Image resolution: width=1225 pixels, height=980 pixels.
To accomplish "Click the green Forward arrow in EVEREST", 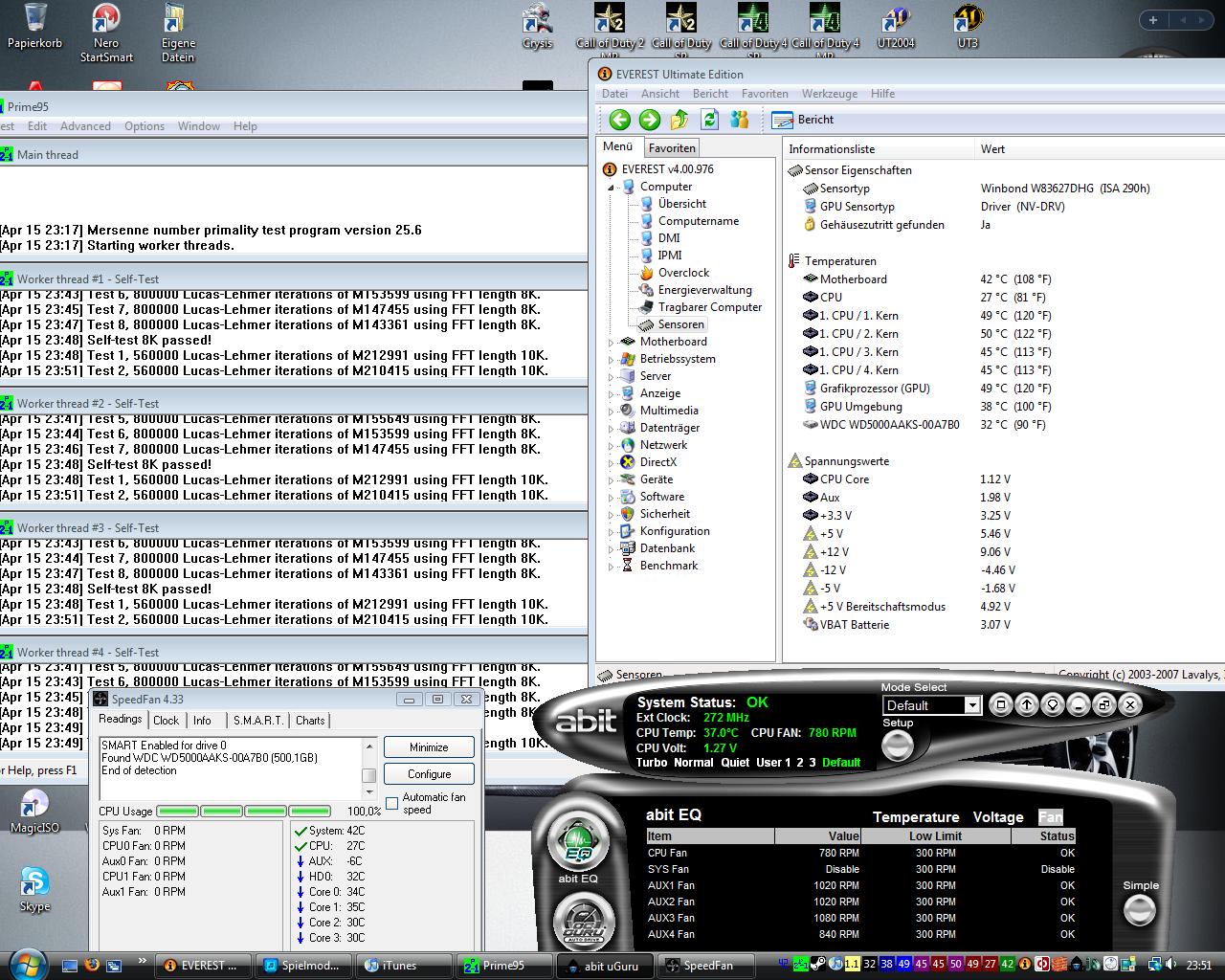I will tap(649, 120).
